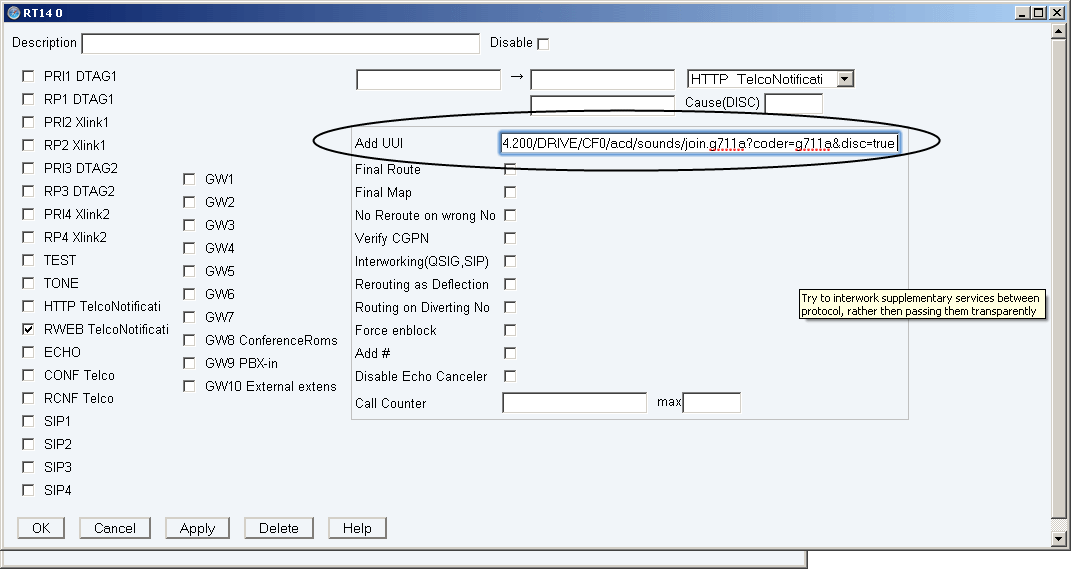Image resolution: width=1071 pixels, height=569 pixels.
Task: Enable the Disable checkbox
Action: (x=543, y=44)
